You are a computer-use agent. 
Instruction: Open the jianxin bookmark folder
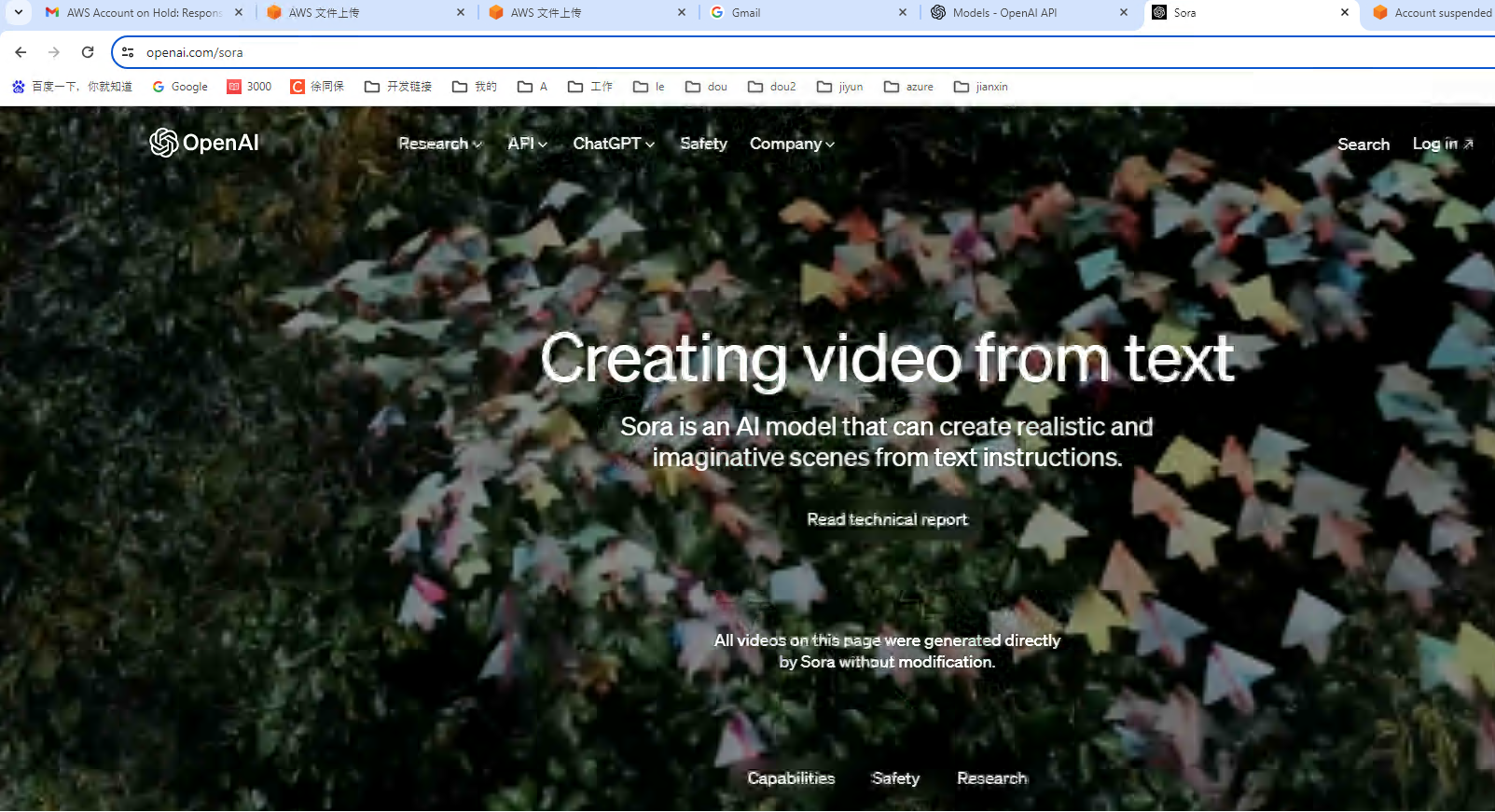click(x=981, y=87)
